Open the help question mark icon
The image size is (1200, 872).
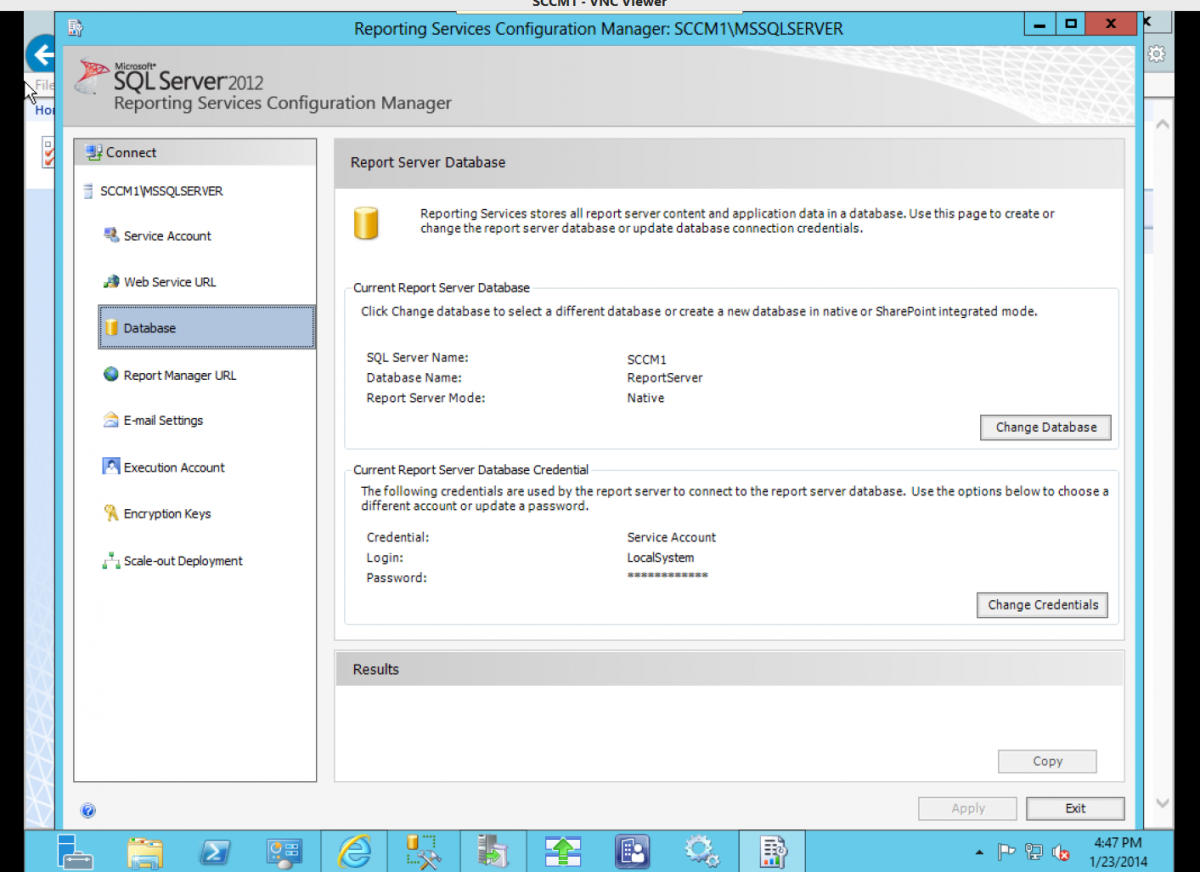click(x=88, y=810)
